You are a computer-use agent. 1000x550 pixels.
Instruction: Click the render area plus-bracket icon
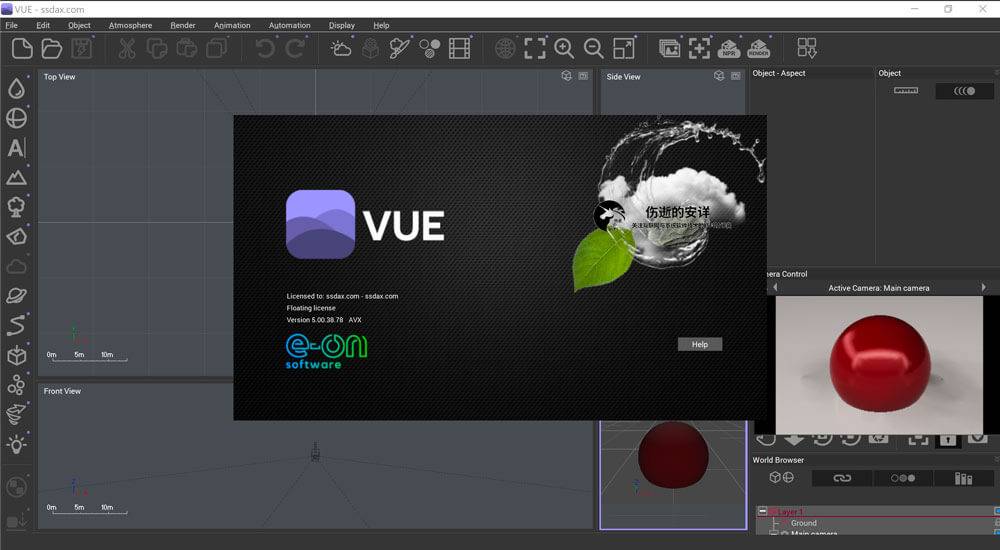pyautogui.click(x=699, y=48)
